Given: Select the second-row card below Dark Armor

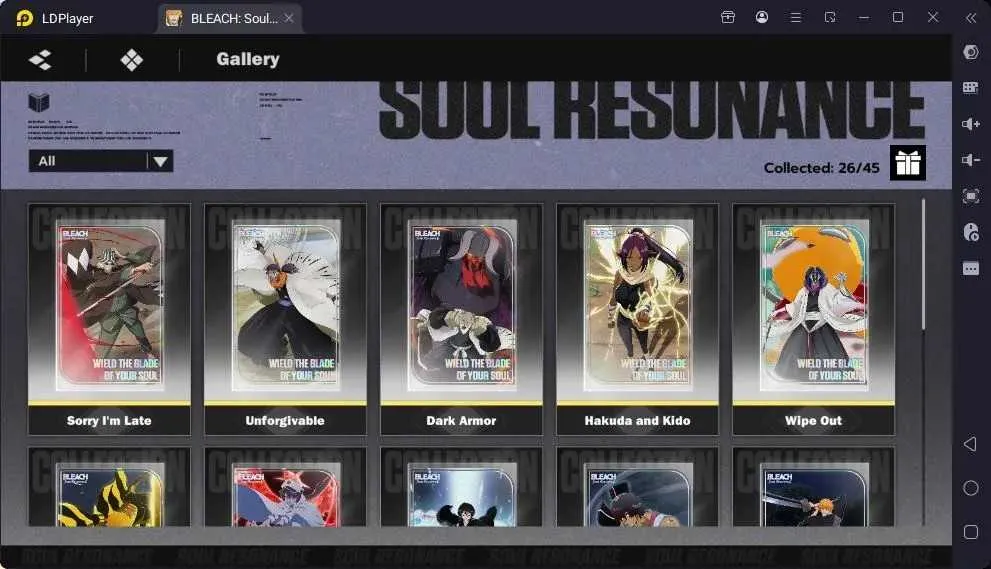Looking at the screenshot, I should pos(461,487).
